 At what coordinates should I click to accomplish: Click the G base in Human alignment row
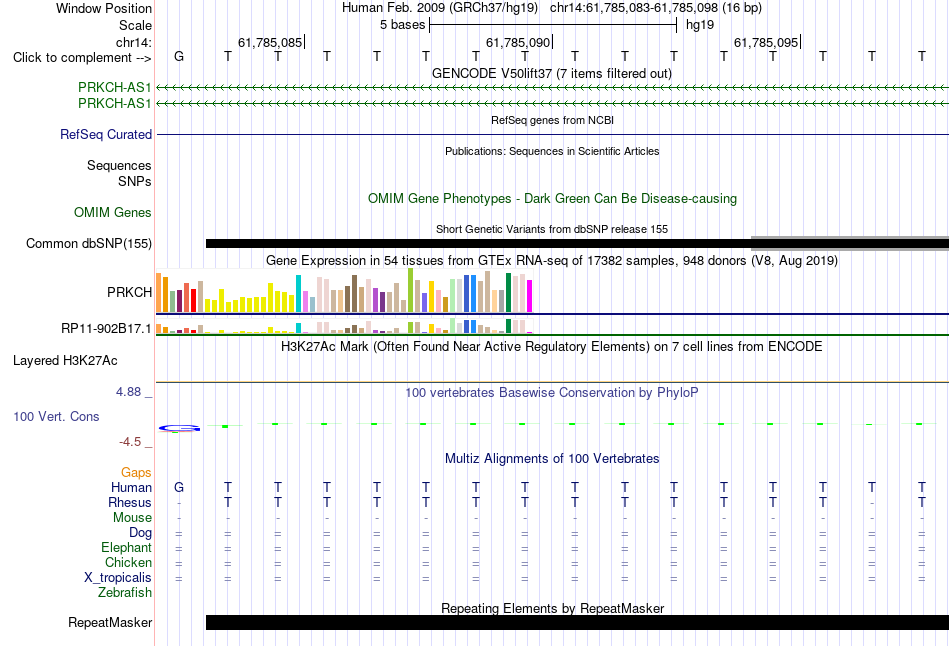(x=179, y=487)
